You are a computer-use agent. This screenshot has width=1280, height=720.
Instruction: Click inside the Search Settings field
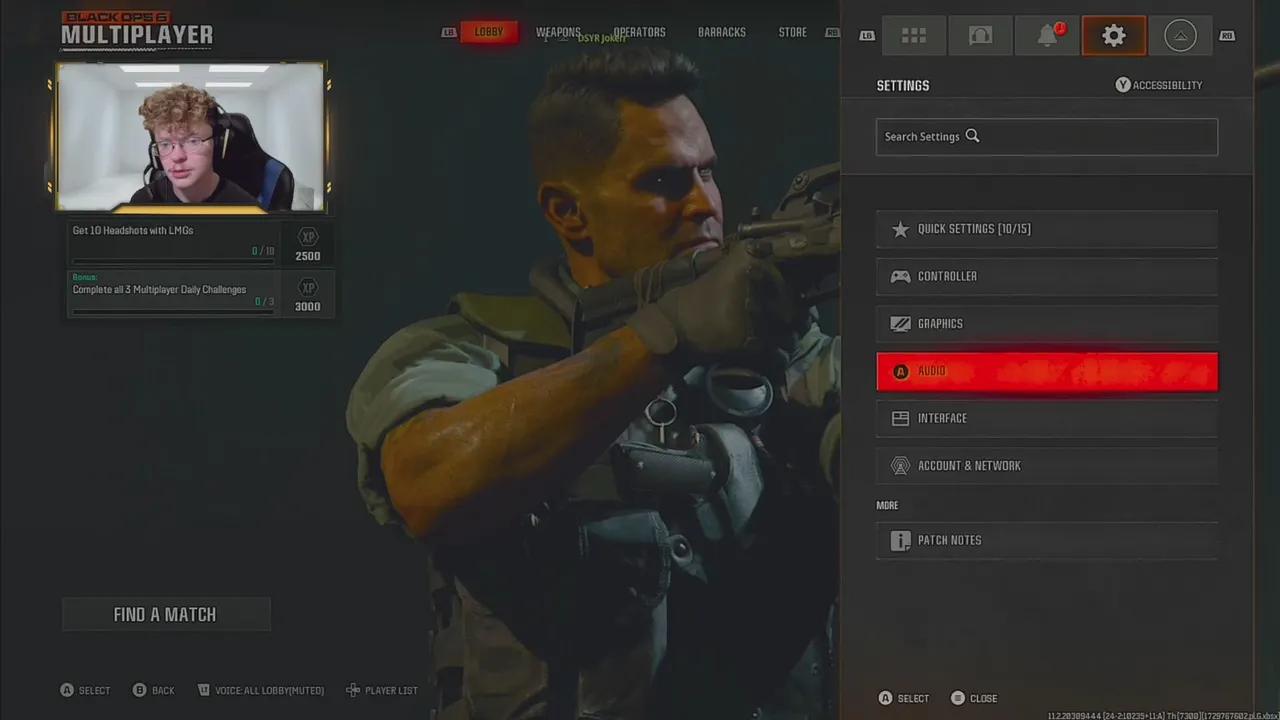1047,136
